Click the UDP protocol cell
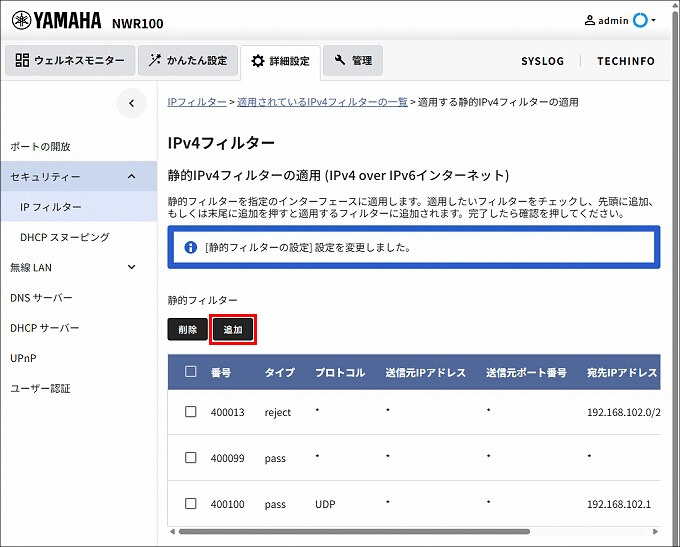 click(x=325, y=504)
